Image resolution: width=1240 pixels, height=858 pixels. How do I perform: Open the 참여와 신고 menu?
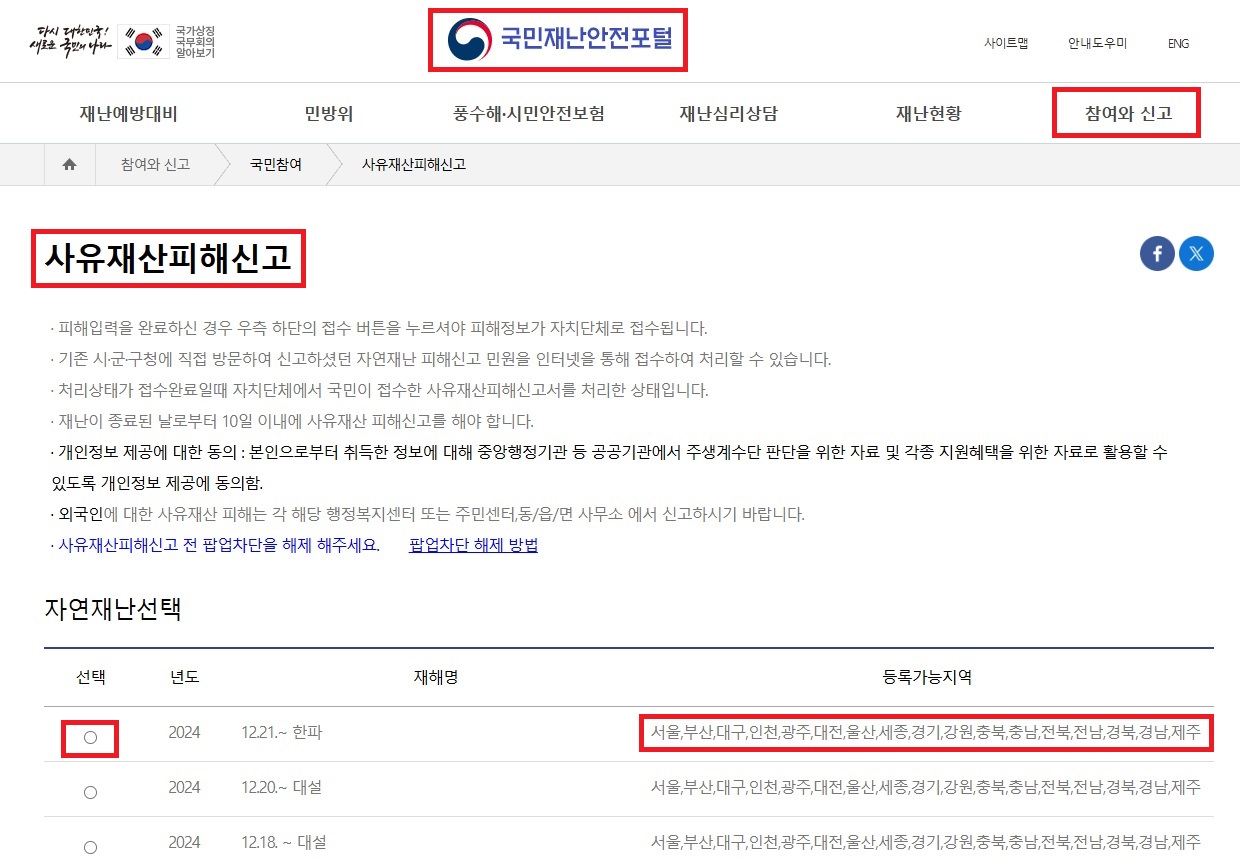pos(1126,113)
